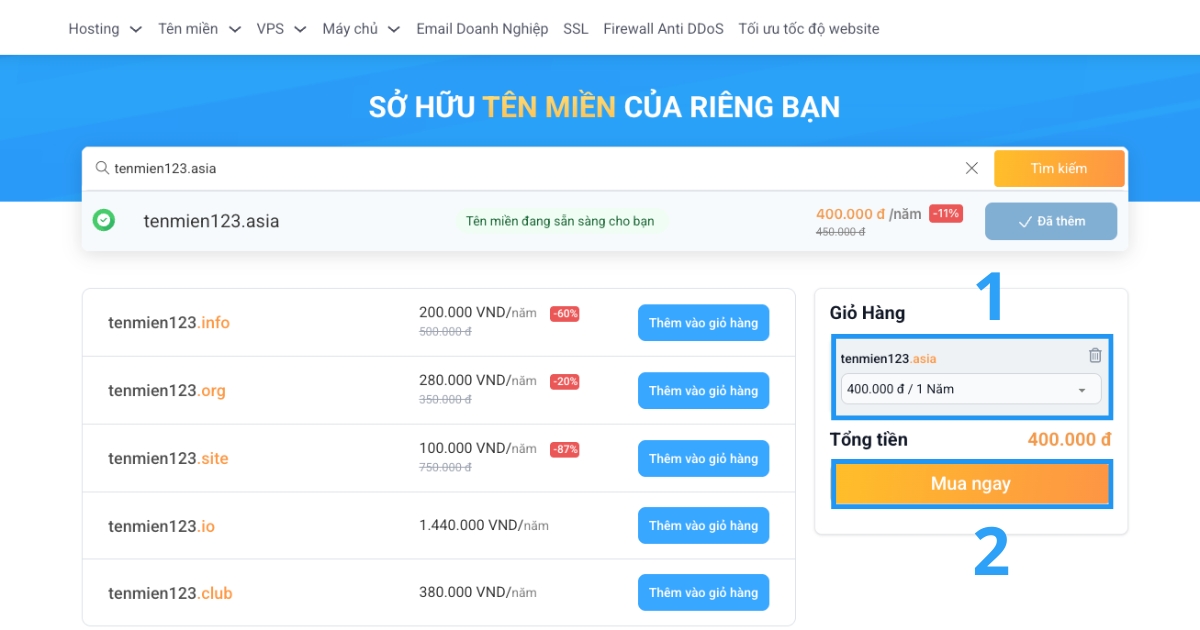Screen dimensions: 1200x630
Task: Open the VPS dropdown chevron
Action: click(302, 28)
